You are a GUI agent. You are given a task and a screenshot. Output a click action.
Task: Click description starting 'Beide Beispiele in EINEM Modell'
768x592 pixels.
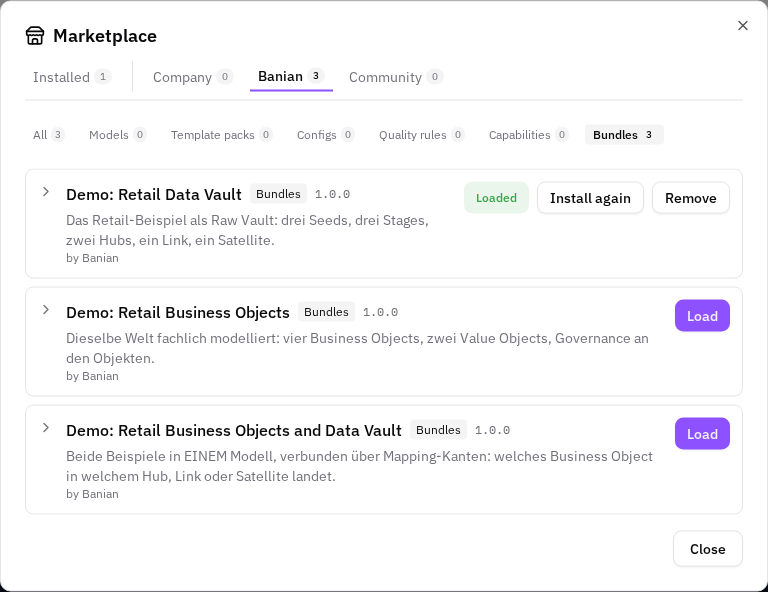point(360,466)
